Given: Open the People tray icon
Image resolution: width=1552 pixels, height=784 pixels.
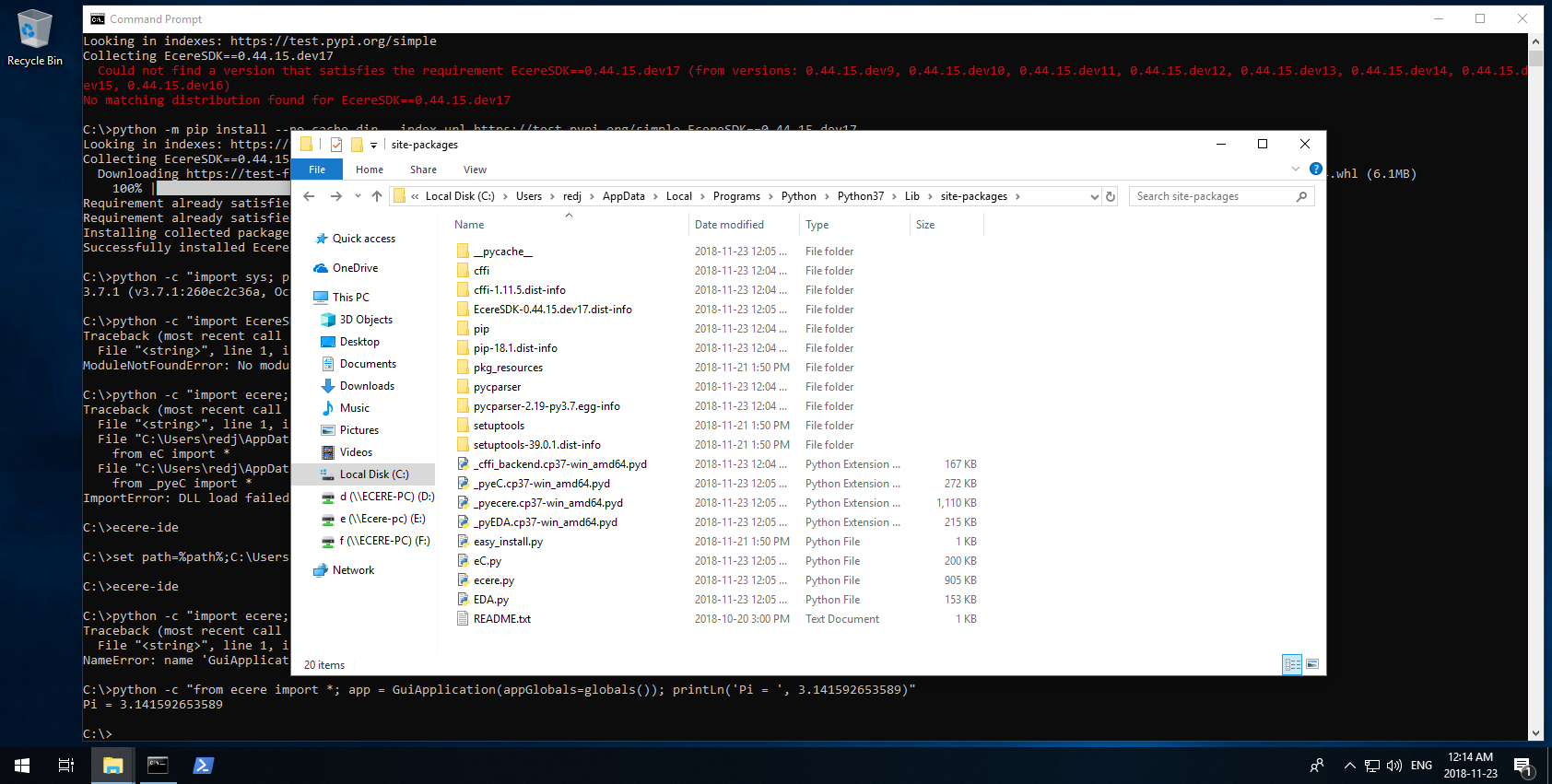Looking at the screenshot, I should pos(1317,766).
